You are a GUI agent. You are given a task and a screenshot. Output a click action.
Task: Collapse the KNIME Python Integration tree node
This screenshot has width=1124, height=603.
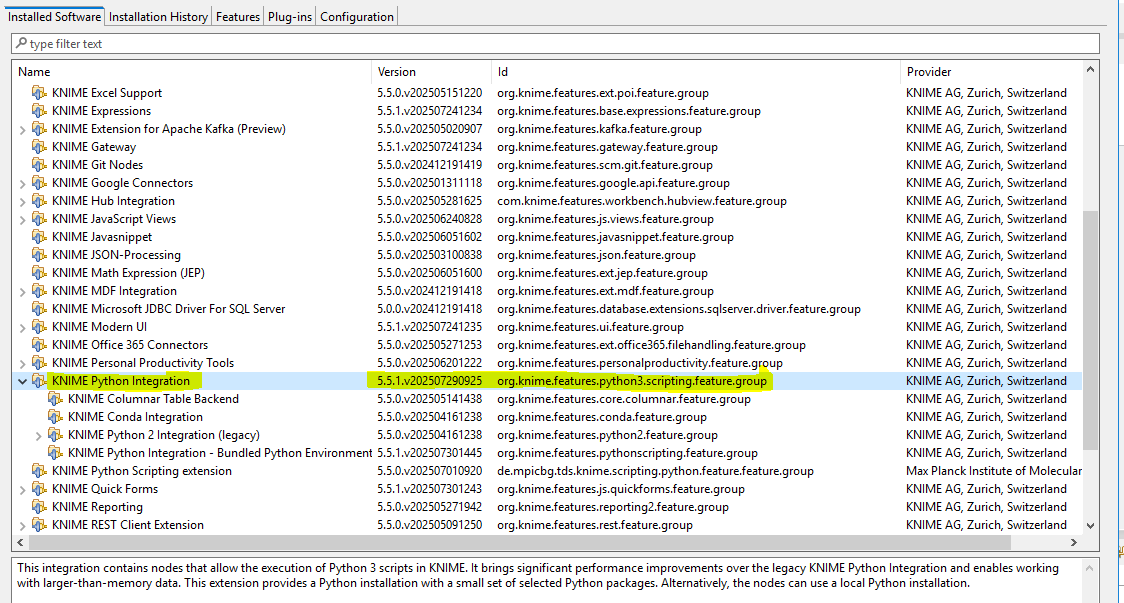(x=22, y=381)
